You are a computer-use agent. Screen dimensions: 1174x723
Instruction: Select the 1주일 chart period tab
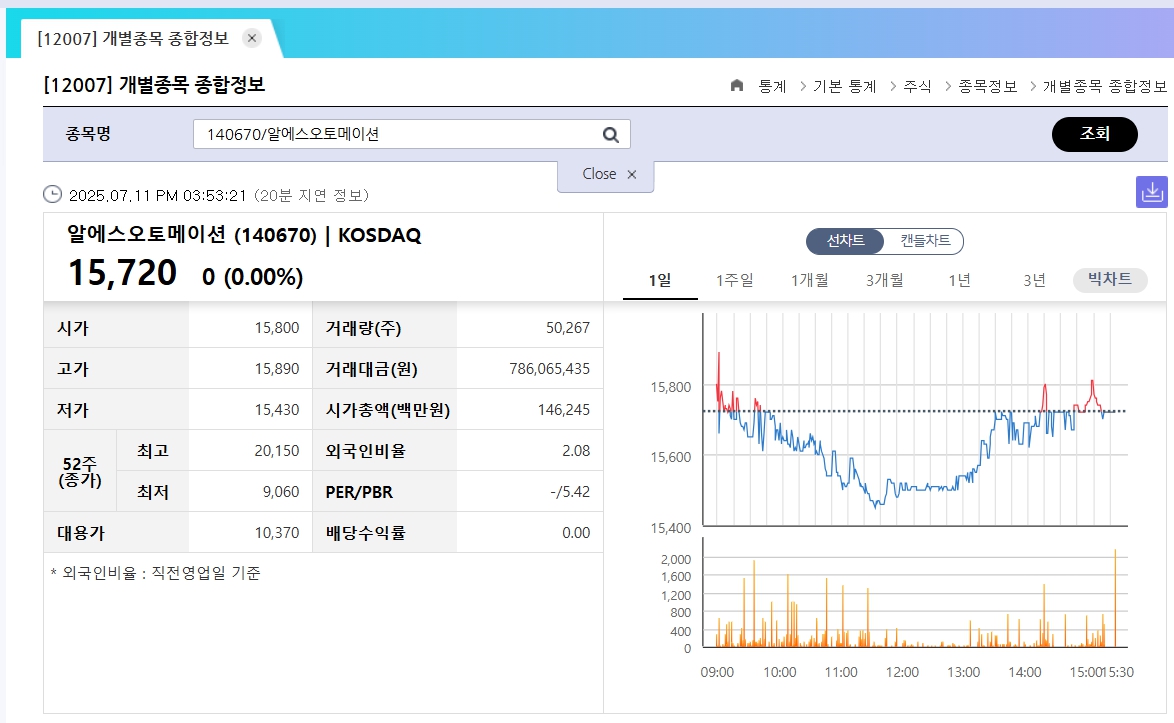click(734, 280)
